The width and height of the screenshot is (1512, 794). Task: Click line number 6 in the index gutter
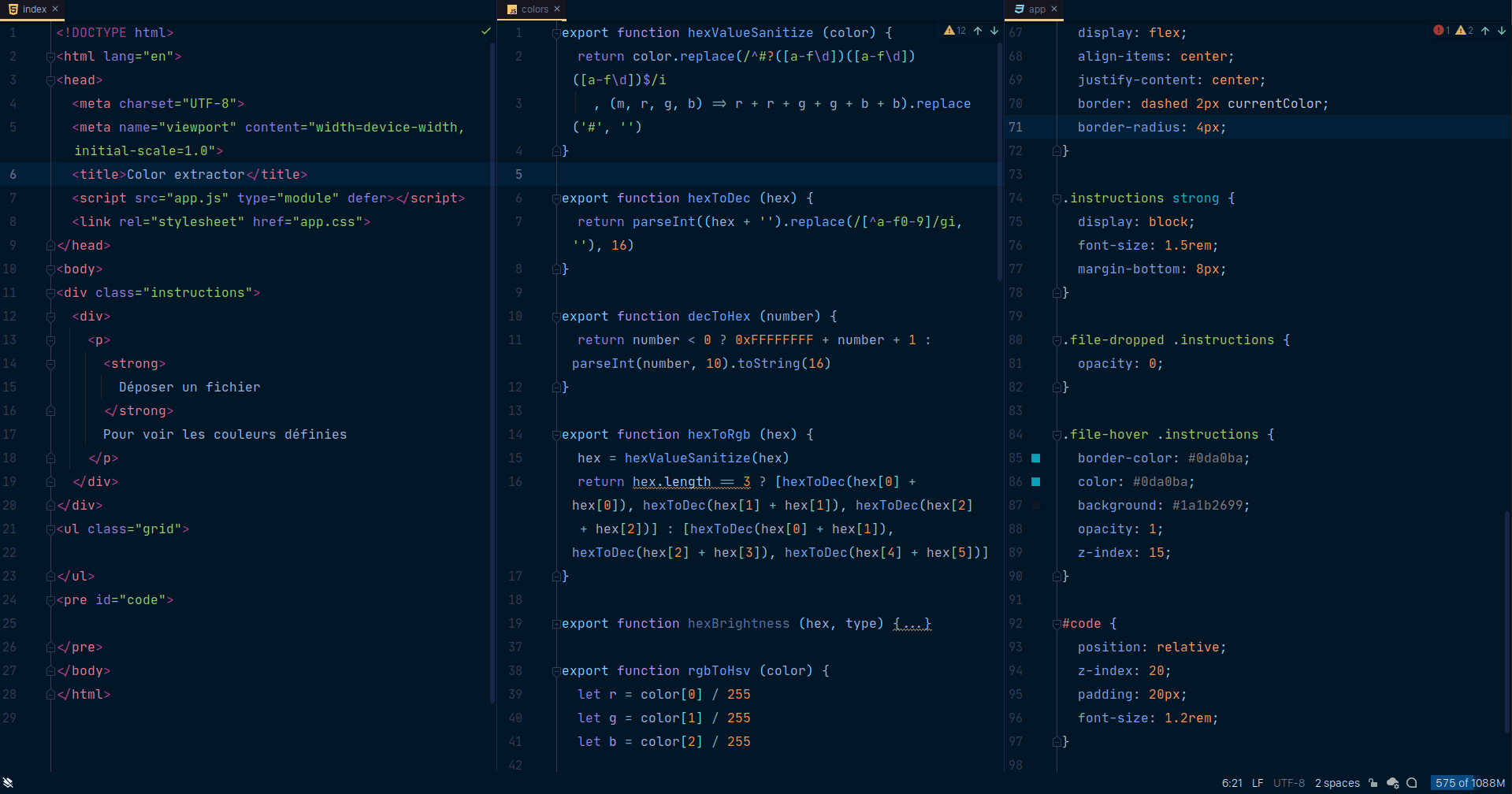coord(13,174)
